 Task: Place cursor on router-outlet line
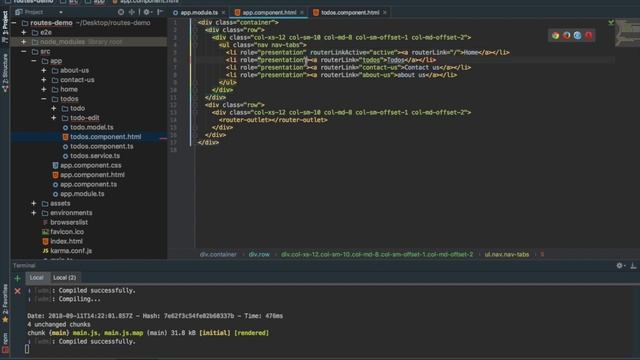click(273, 120)
